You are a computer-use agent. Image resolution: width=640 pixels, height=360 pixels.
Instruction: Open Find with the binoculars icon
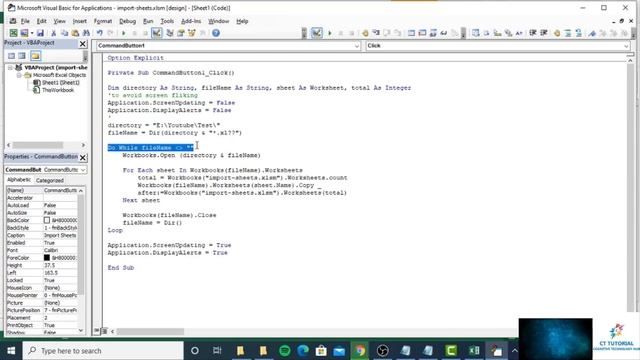click(86, 33)
